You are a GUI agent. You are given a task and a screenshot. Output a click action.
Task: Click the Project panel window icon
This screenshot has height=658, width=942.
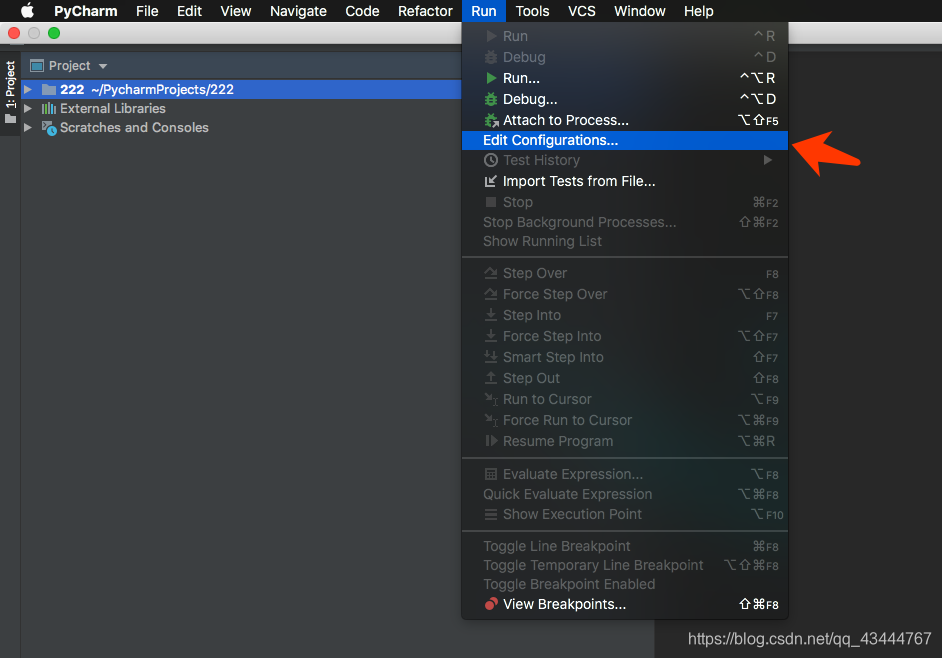pyautogui.click(x=37, y=65)
